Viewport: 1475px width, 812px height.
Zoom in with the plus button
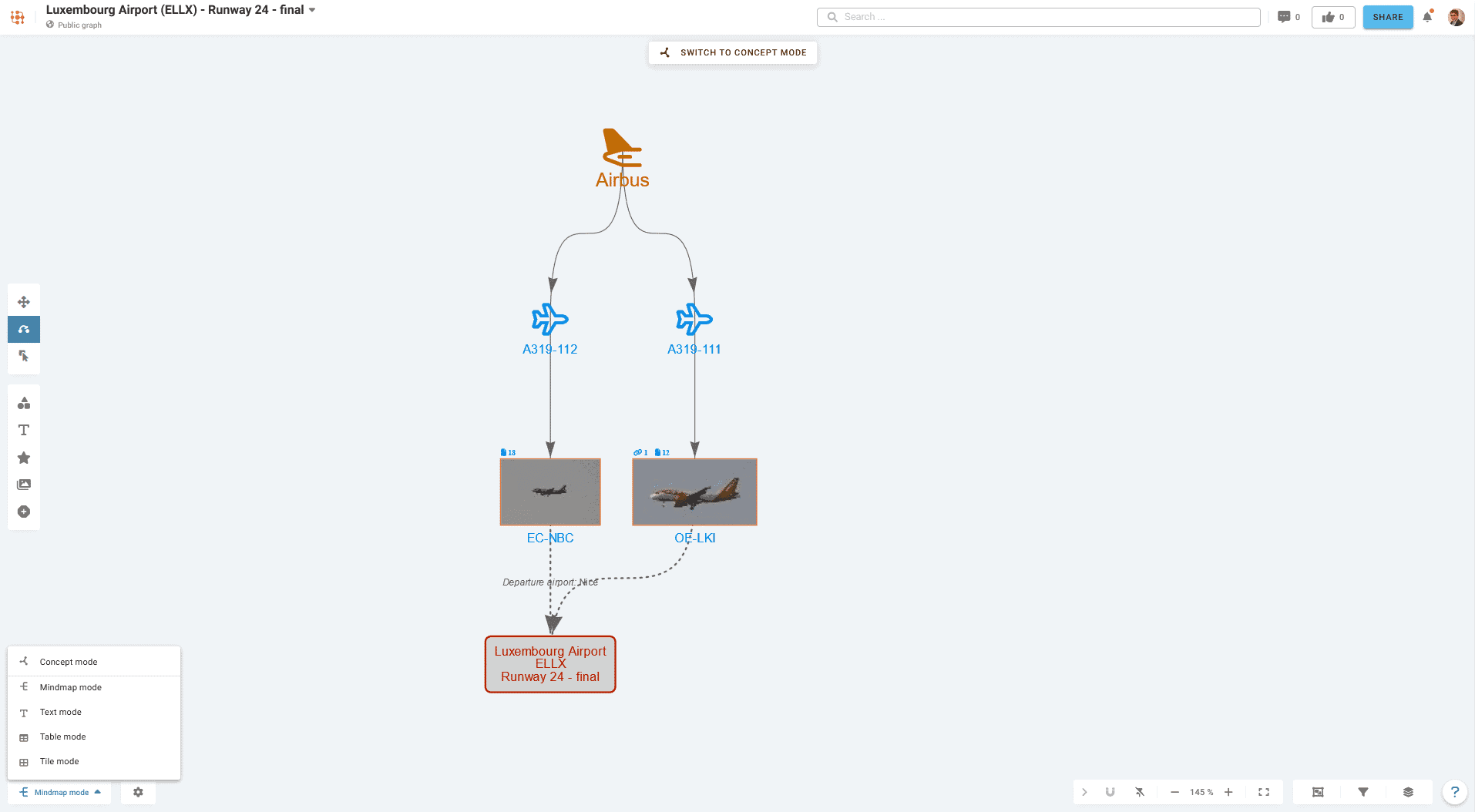[1228, 792]
